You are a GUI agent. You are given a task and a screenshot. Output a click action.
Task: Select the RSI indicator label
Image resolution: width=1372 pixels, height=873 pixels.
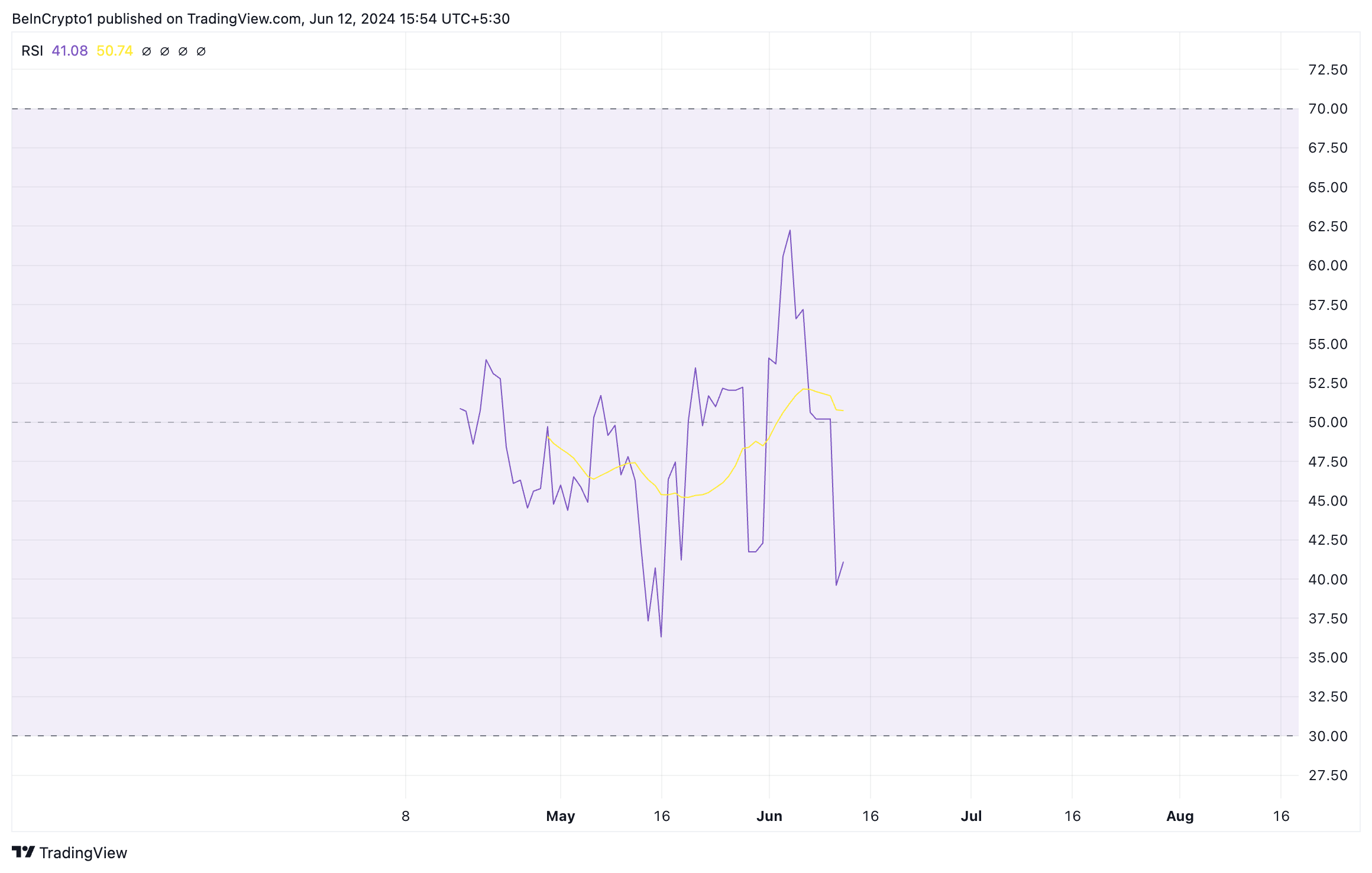pyautogui.click(x=32, y=51)
